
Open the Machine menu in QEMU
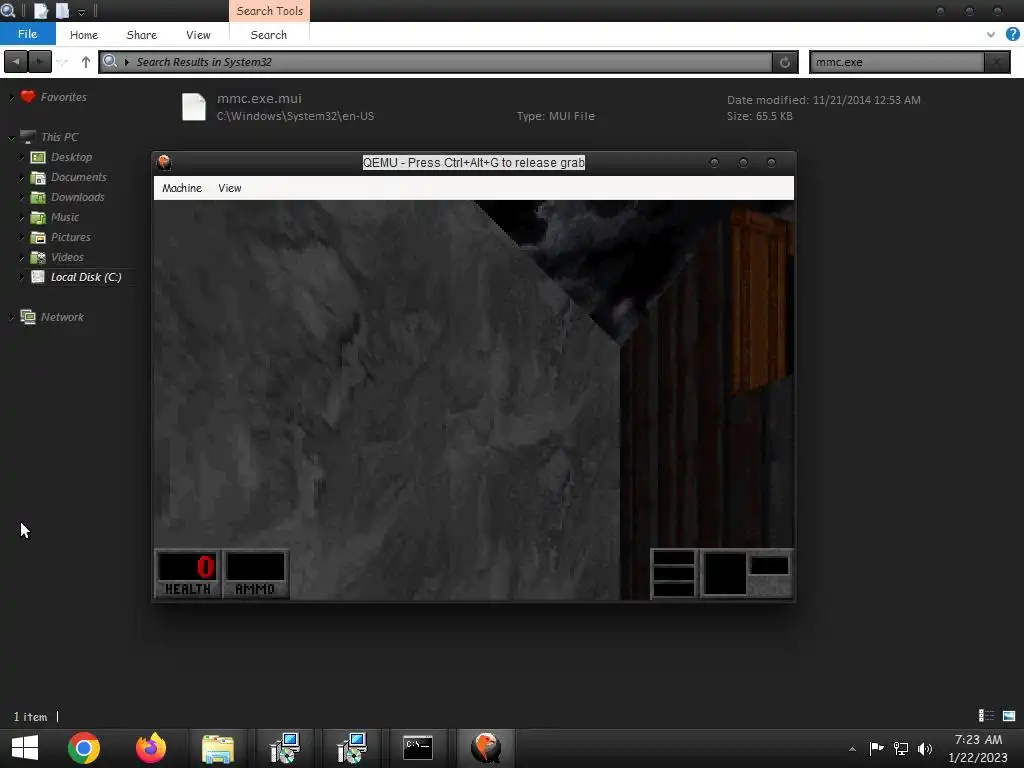182,188
